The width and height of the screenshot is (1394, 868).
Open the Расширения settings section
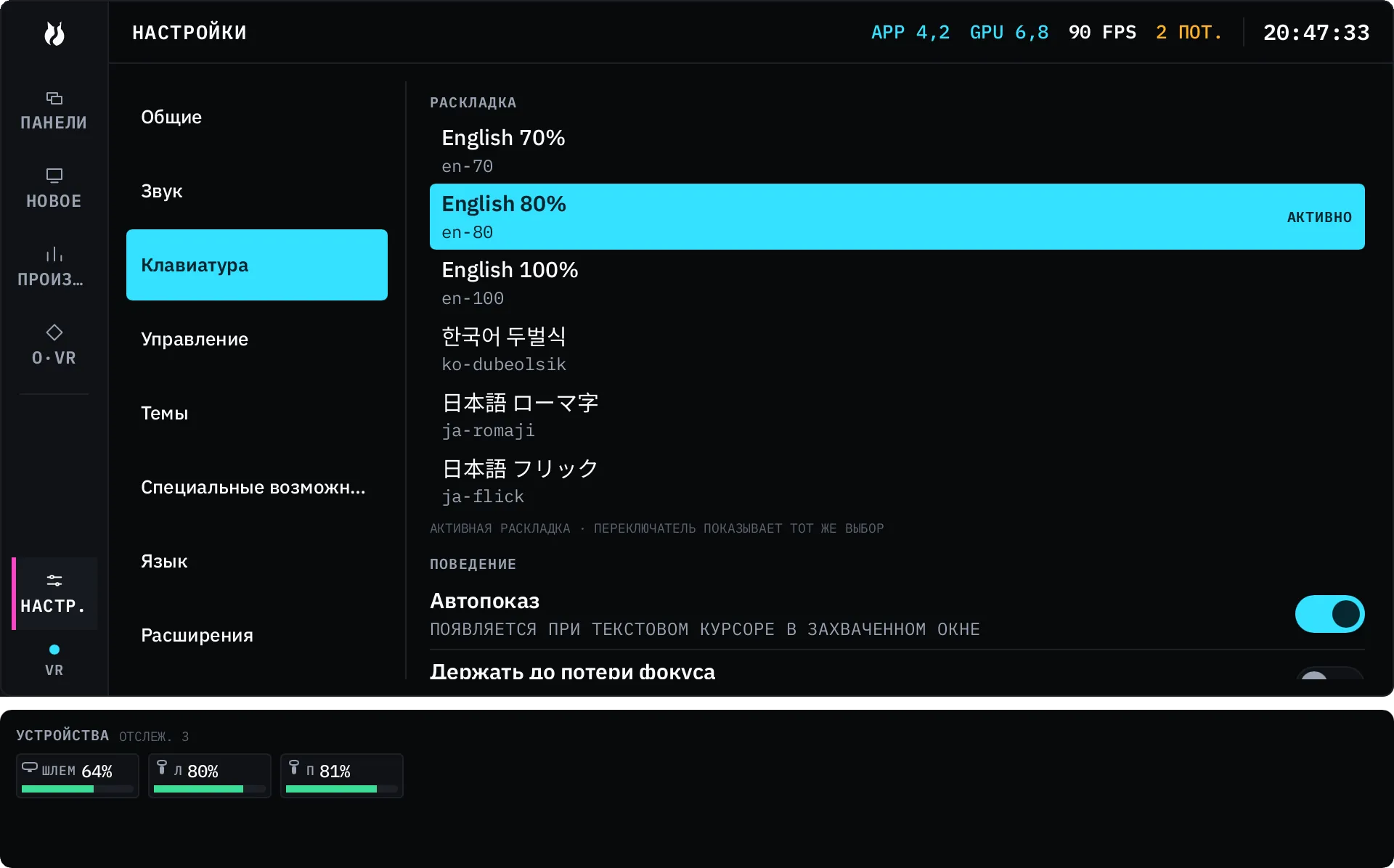257,635
